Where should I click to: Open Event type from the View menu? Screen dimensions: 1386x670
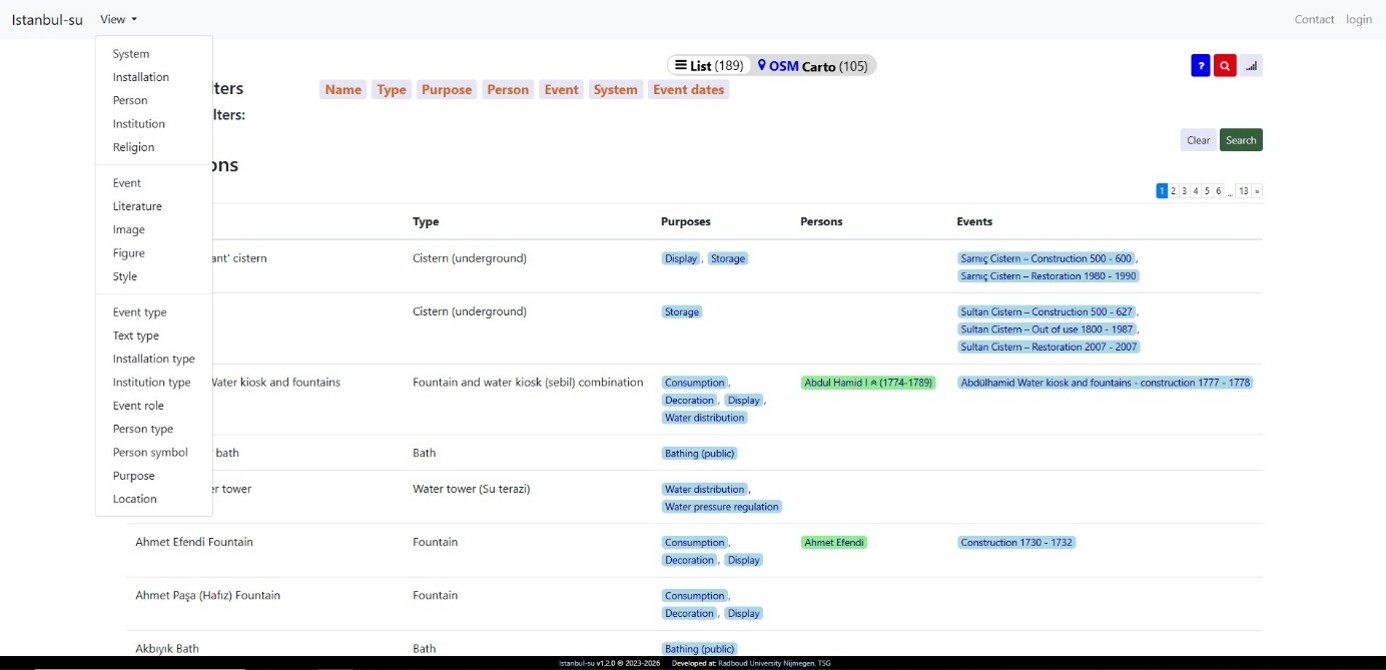point(140,312)
